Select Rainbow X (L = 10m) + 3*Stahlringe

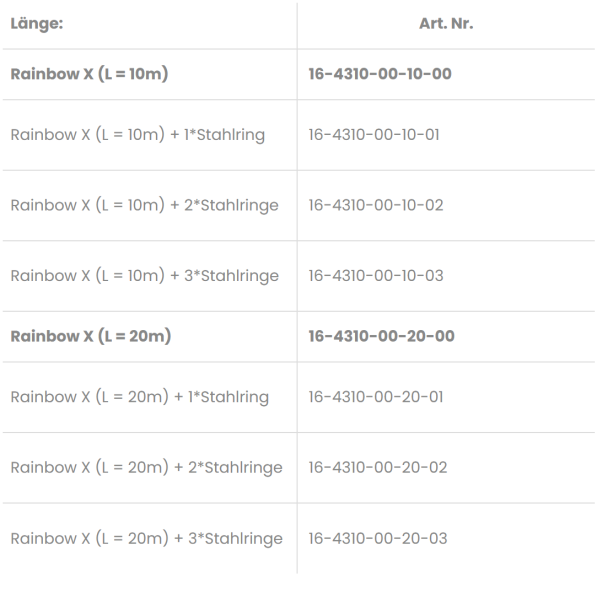click(x=144, y=275)
